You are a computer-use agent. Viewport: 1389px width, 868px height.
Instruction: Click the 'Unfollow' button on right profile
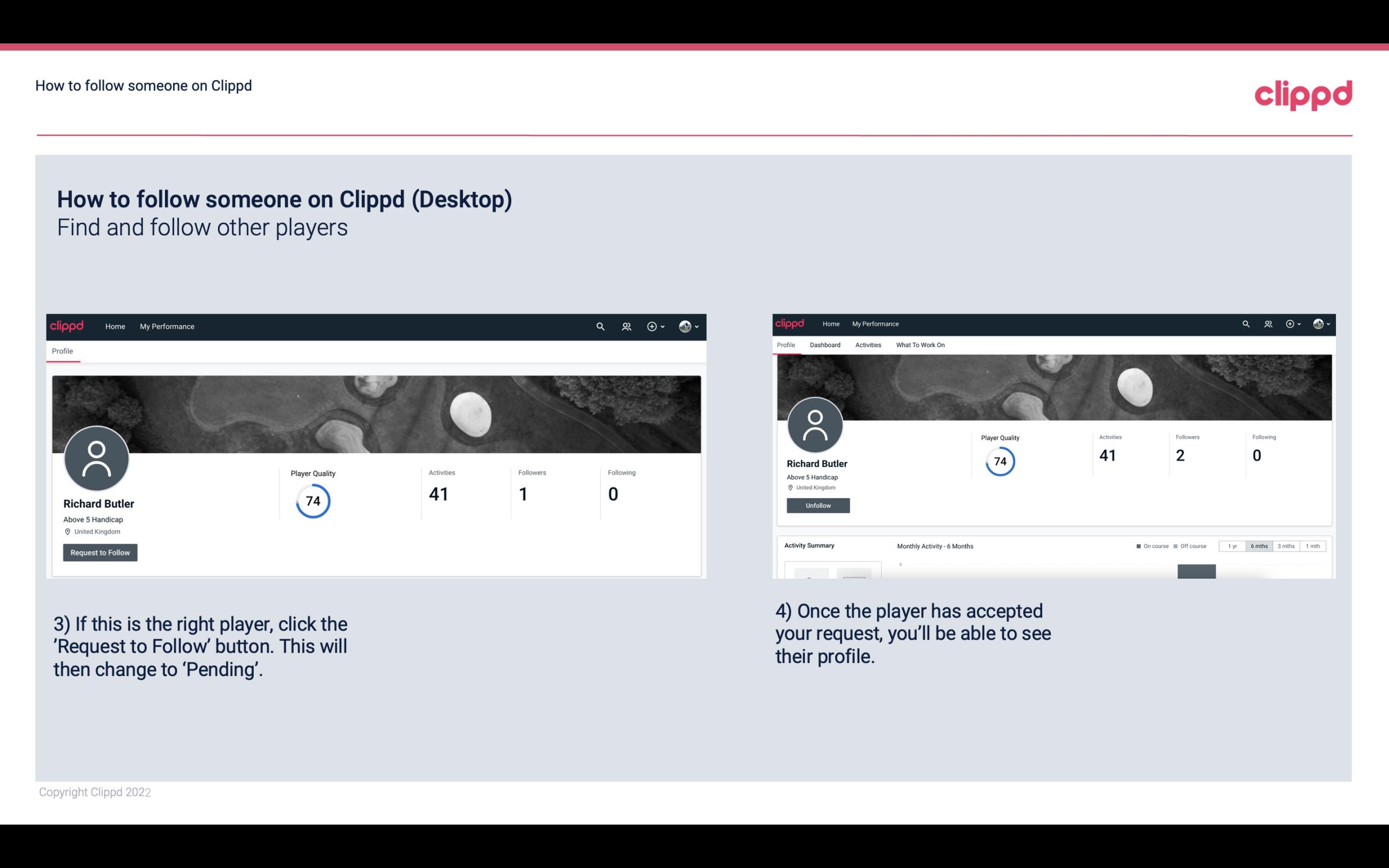[x=818, y=505]
